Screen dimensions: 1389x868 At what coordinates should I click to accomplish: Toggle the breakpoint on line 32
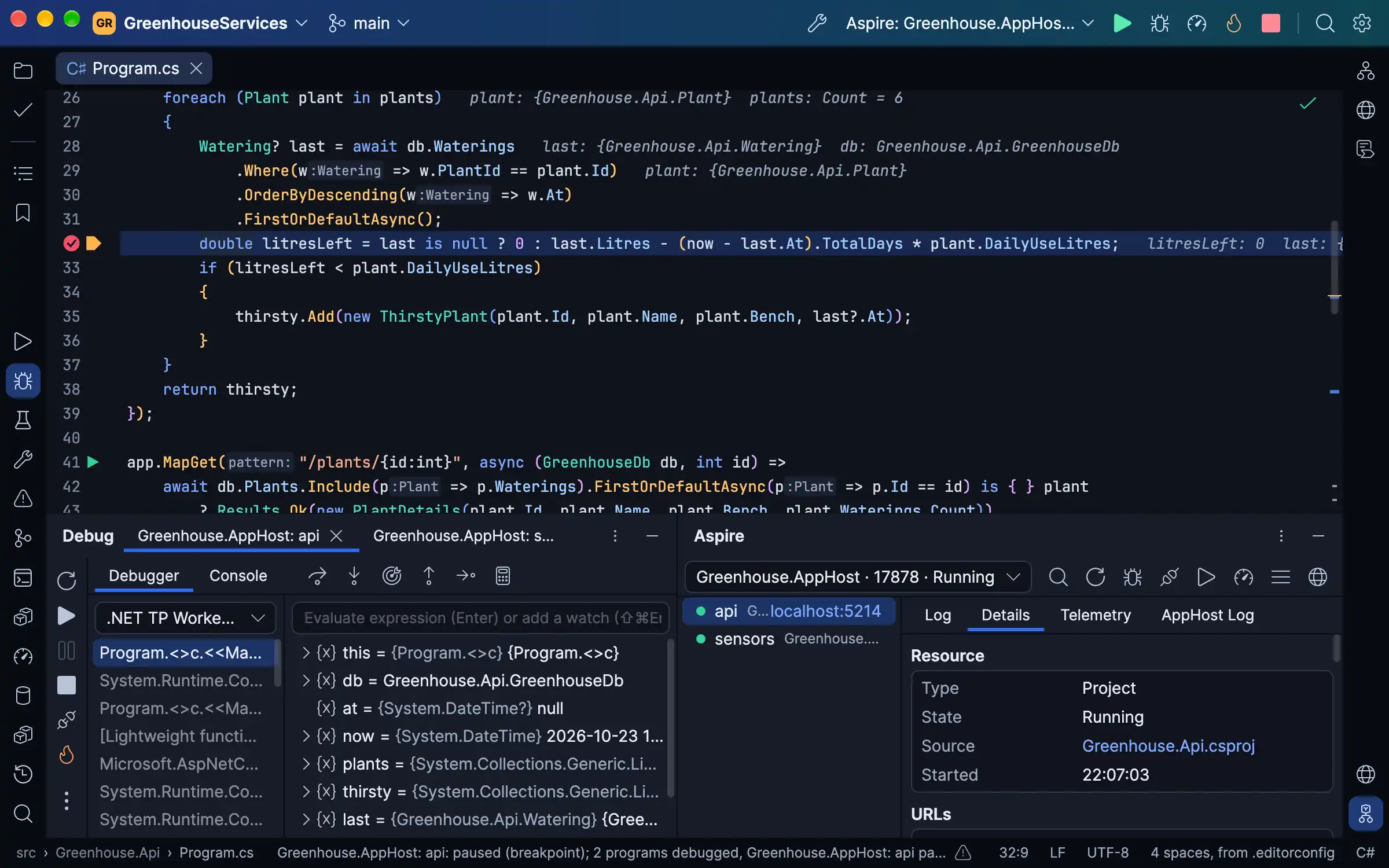tap(71, 244)
